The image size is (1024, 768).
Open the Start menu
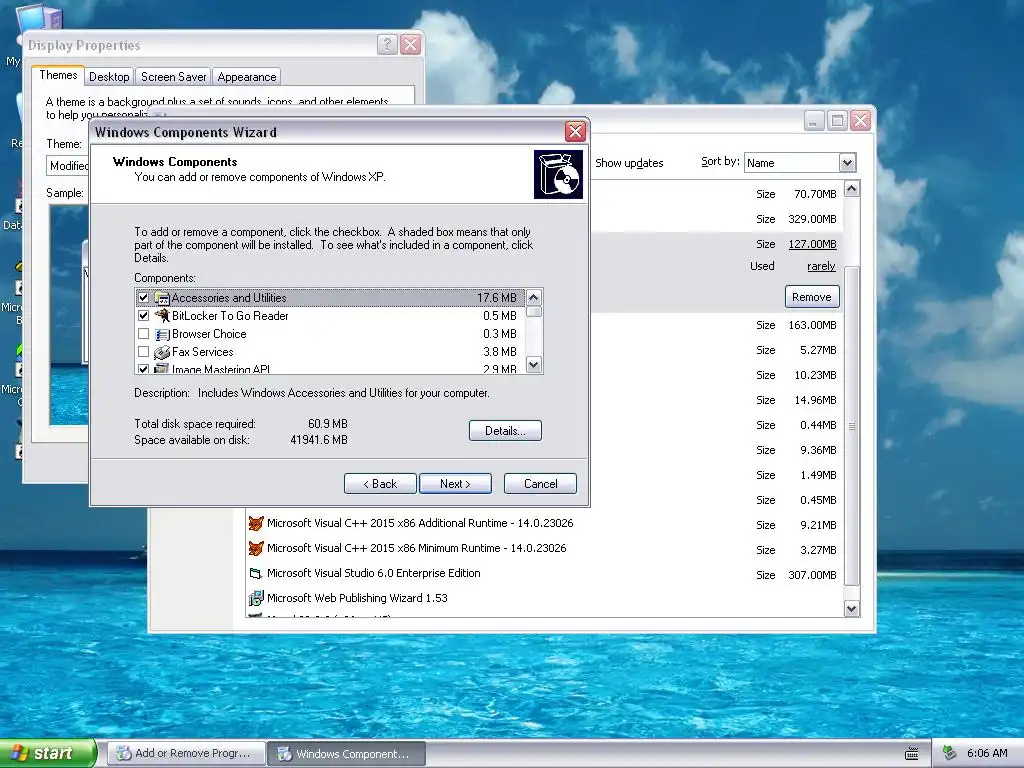[48, 754]
